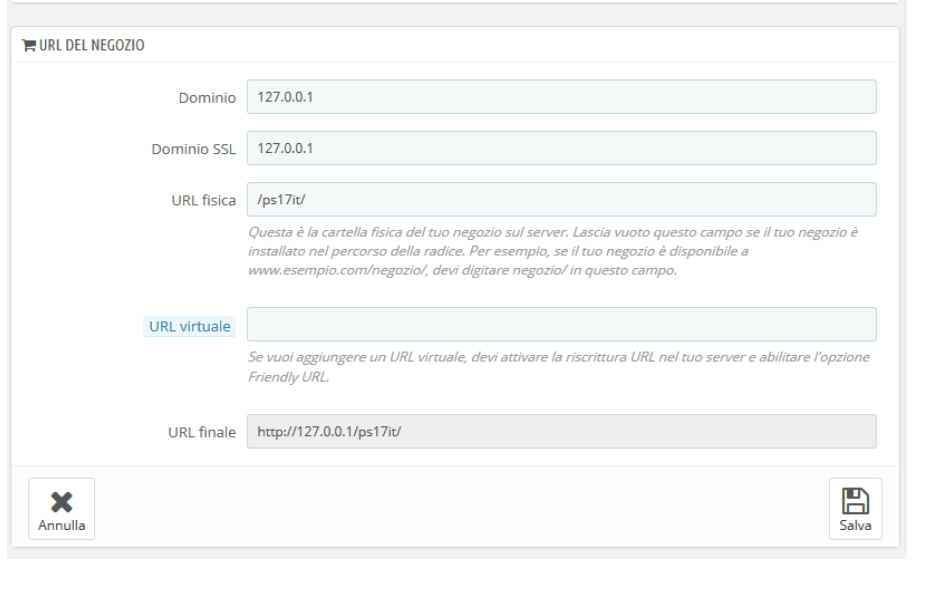Click the cart icon beside URL DEL NEGOZIO
943x604 pixels.
28,45
